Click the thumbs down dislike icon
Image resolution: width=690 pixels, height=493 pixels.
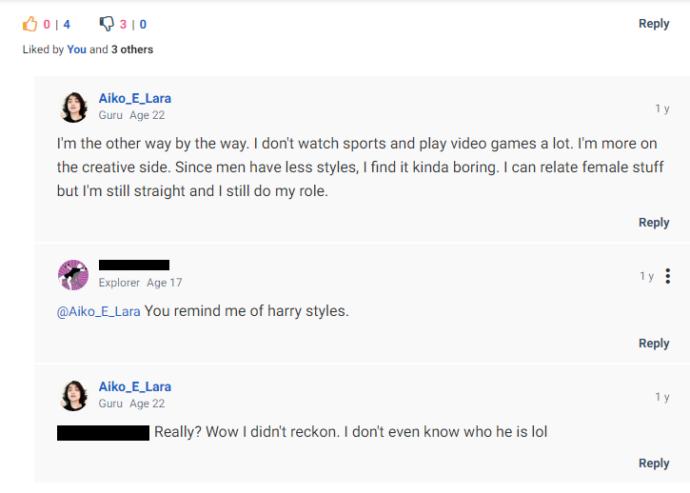(x=106, y=24)
